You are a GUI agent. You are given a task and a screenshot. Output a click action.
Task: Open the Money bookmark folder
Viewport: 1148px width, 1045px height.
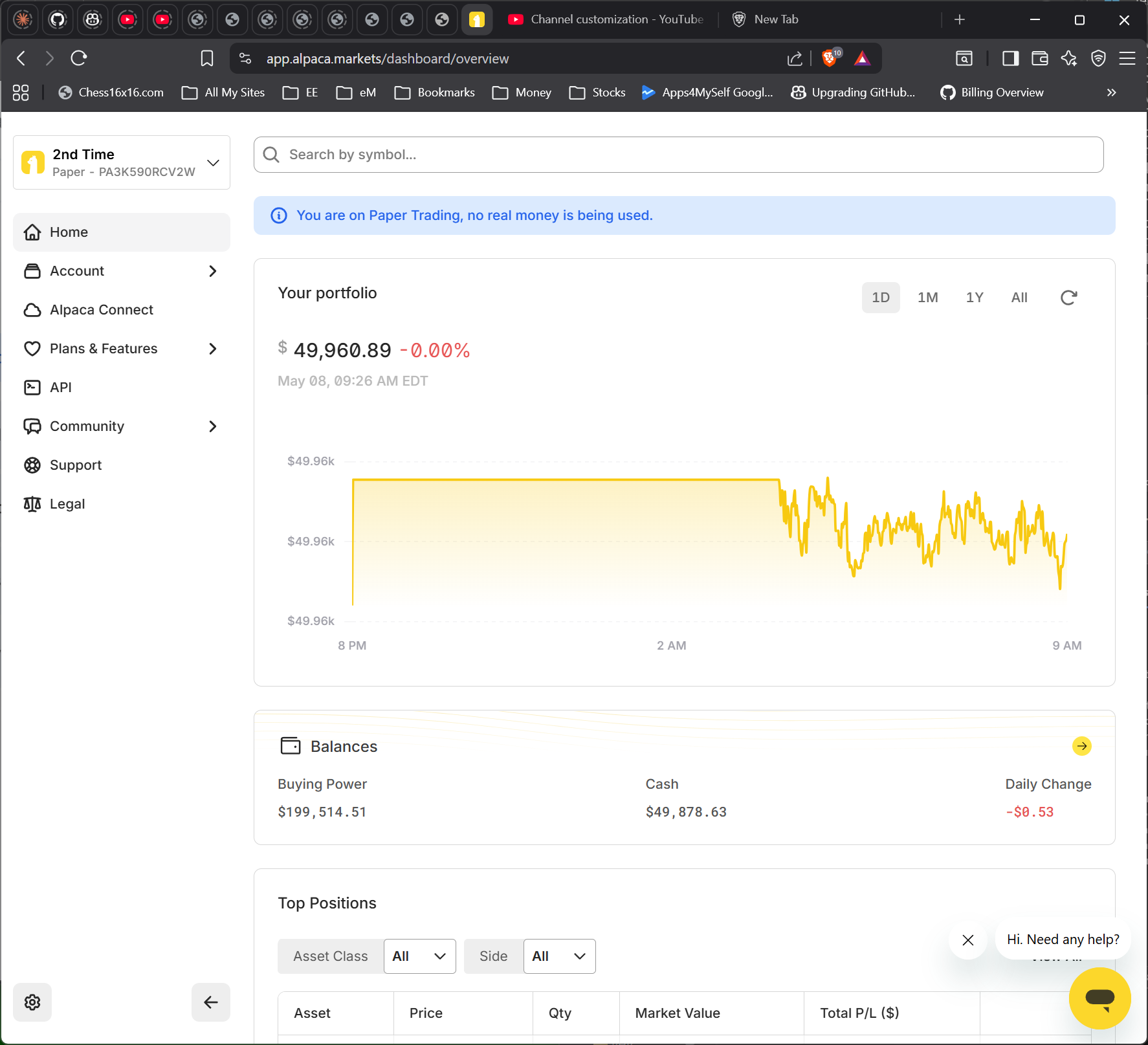pos(522,93)
